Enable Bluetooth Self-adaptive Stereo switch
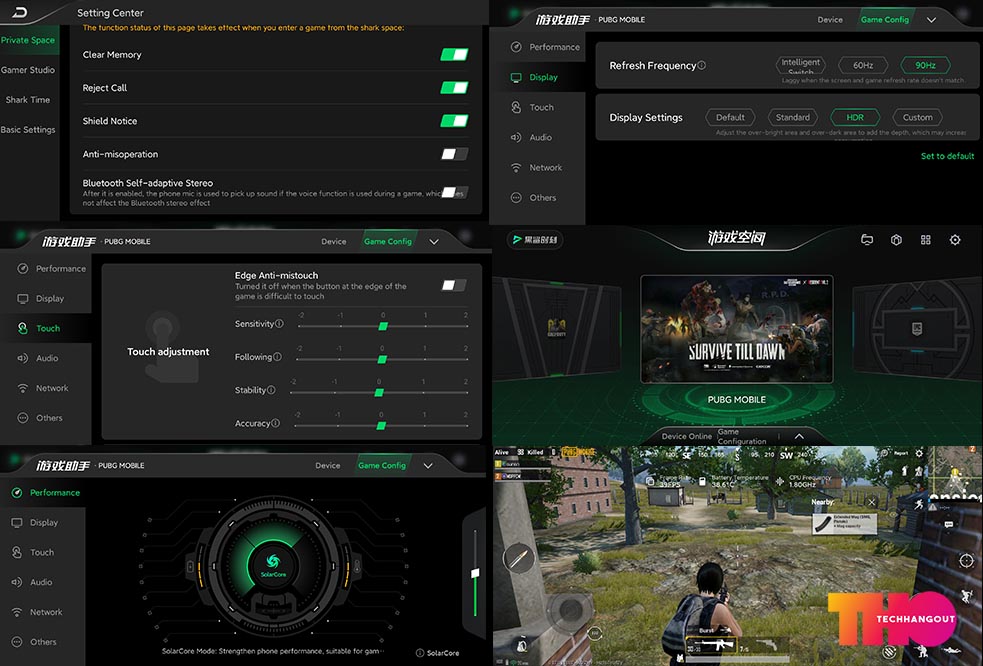 pyautogui.click(x=454, y=193)
